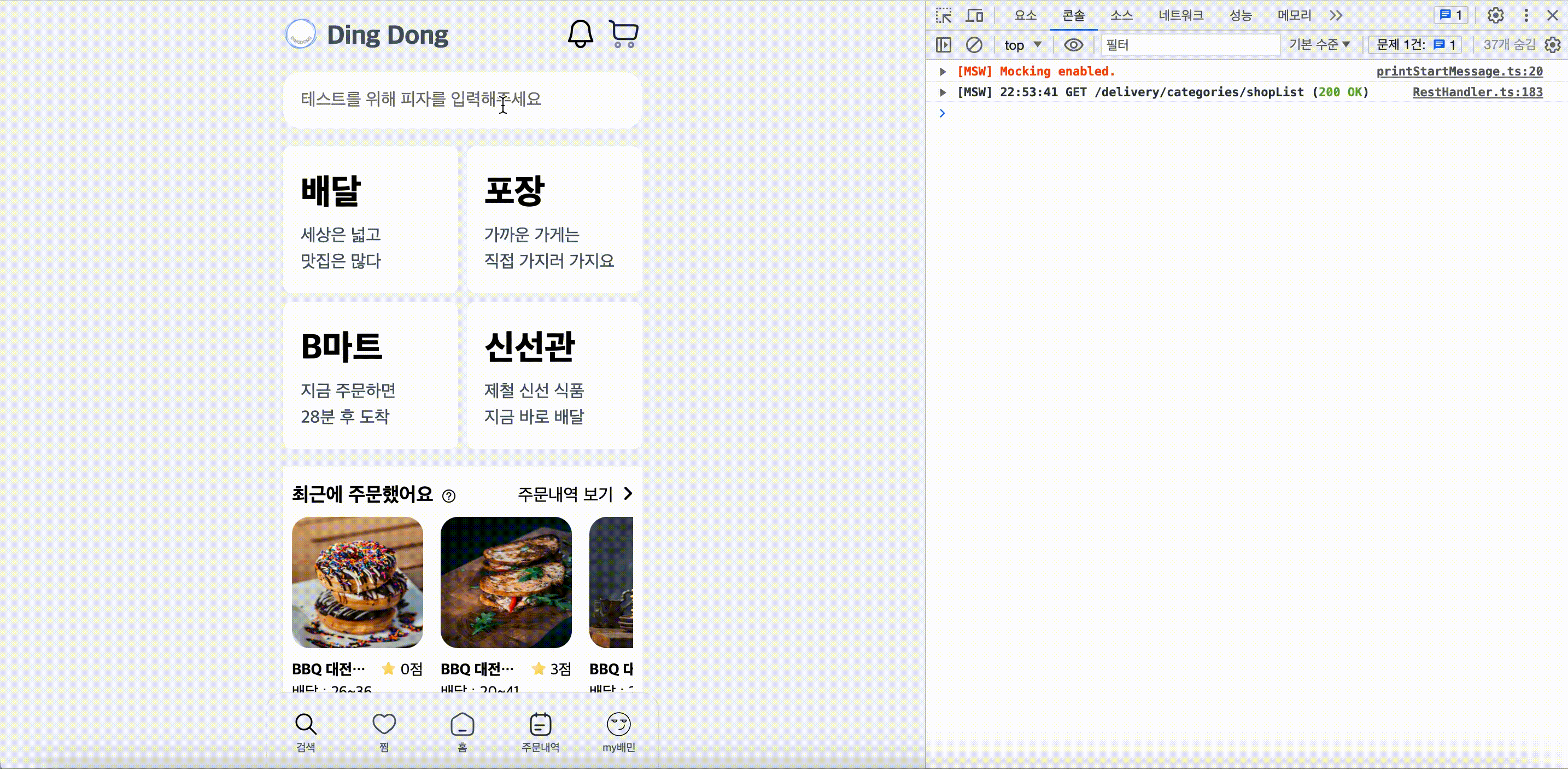Open the notification bell icon
The width and height of the screenshot is (1568, 769).
(580, 33)
